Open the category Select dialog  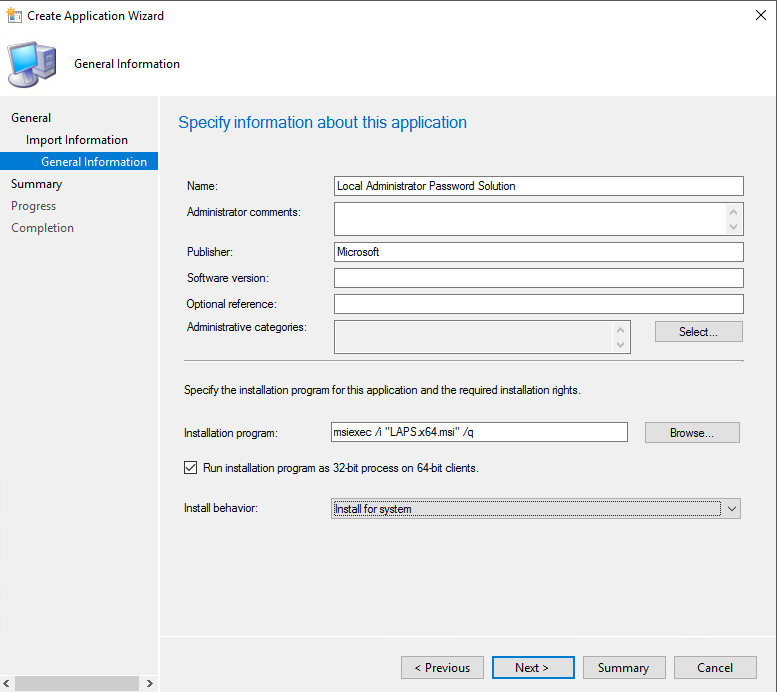coord(698,331)
